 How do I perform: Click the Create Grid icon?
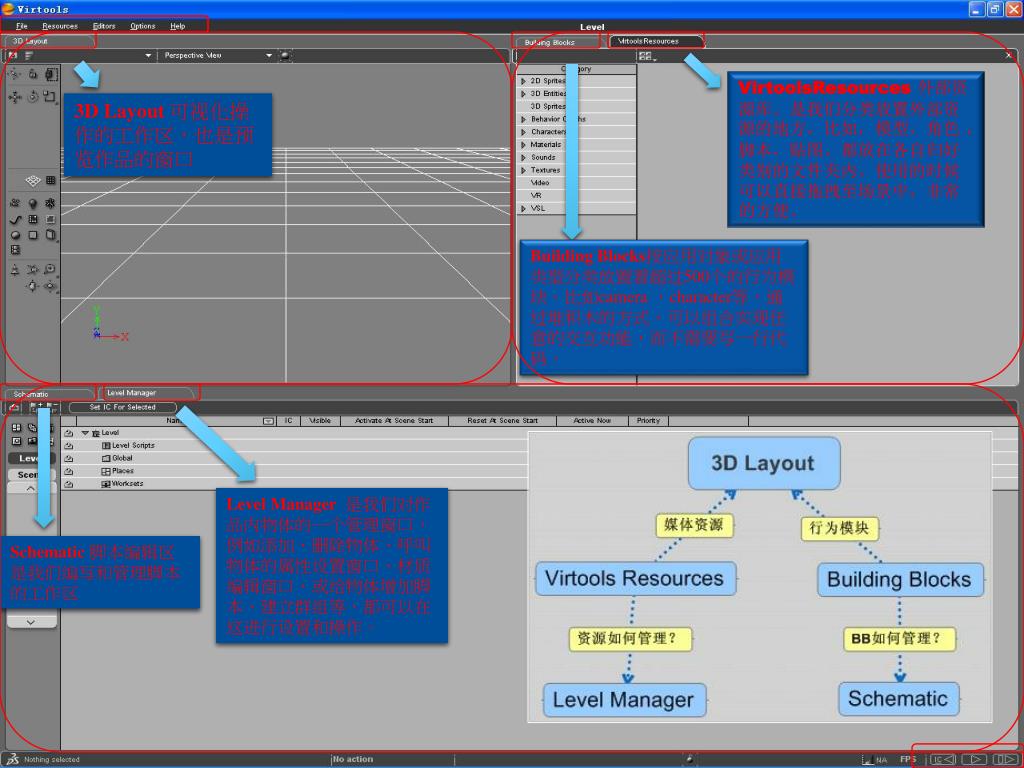[33, 219]
